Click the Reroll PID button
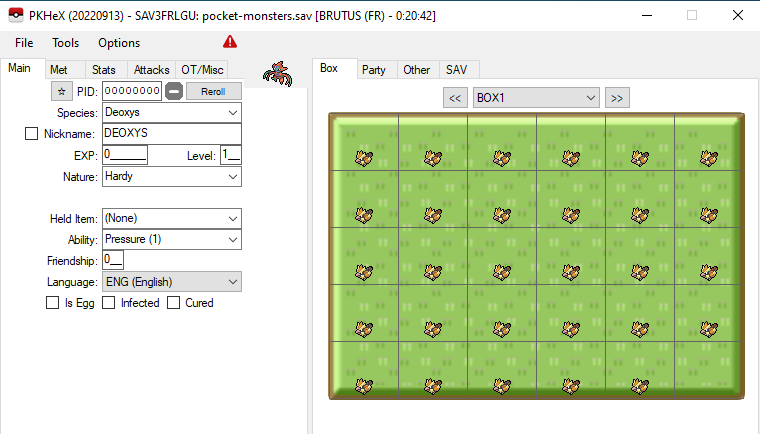Screen dimensions: 760x434 213,91
